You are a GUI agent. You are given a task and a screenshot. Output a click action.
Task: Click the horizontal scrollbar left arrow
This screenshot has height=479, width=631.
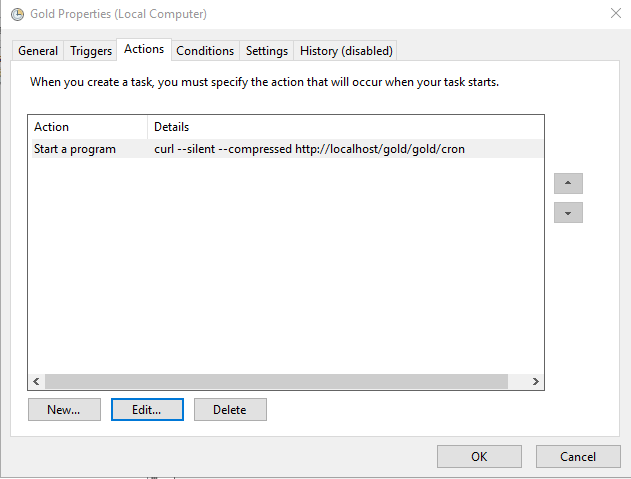click(36, 381)
